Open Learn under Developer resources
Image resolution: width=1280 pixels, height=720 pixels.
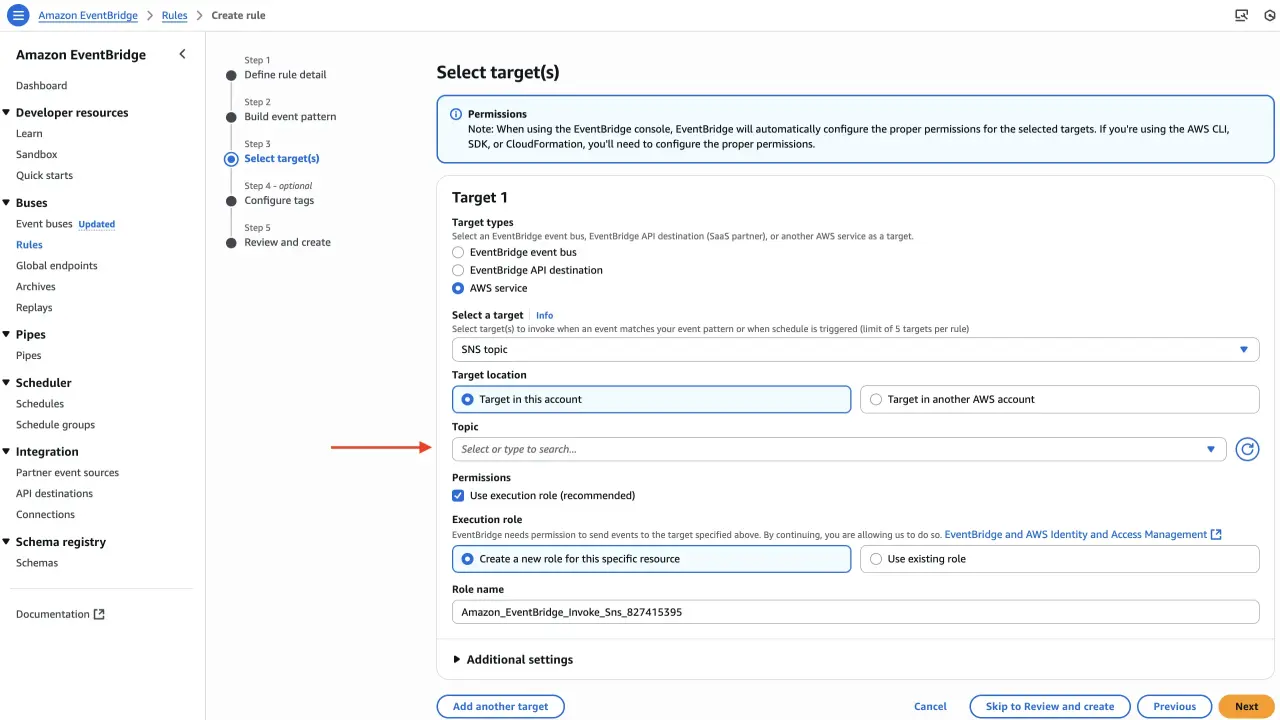pos(29,134)
